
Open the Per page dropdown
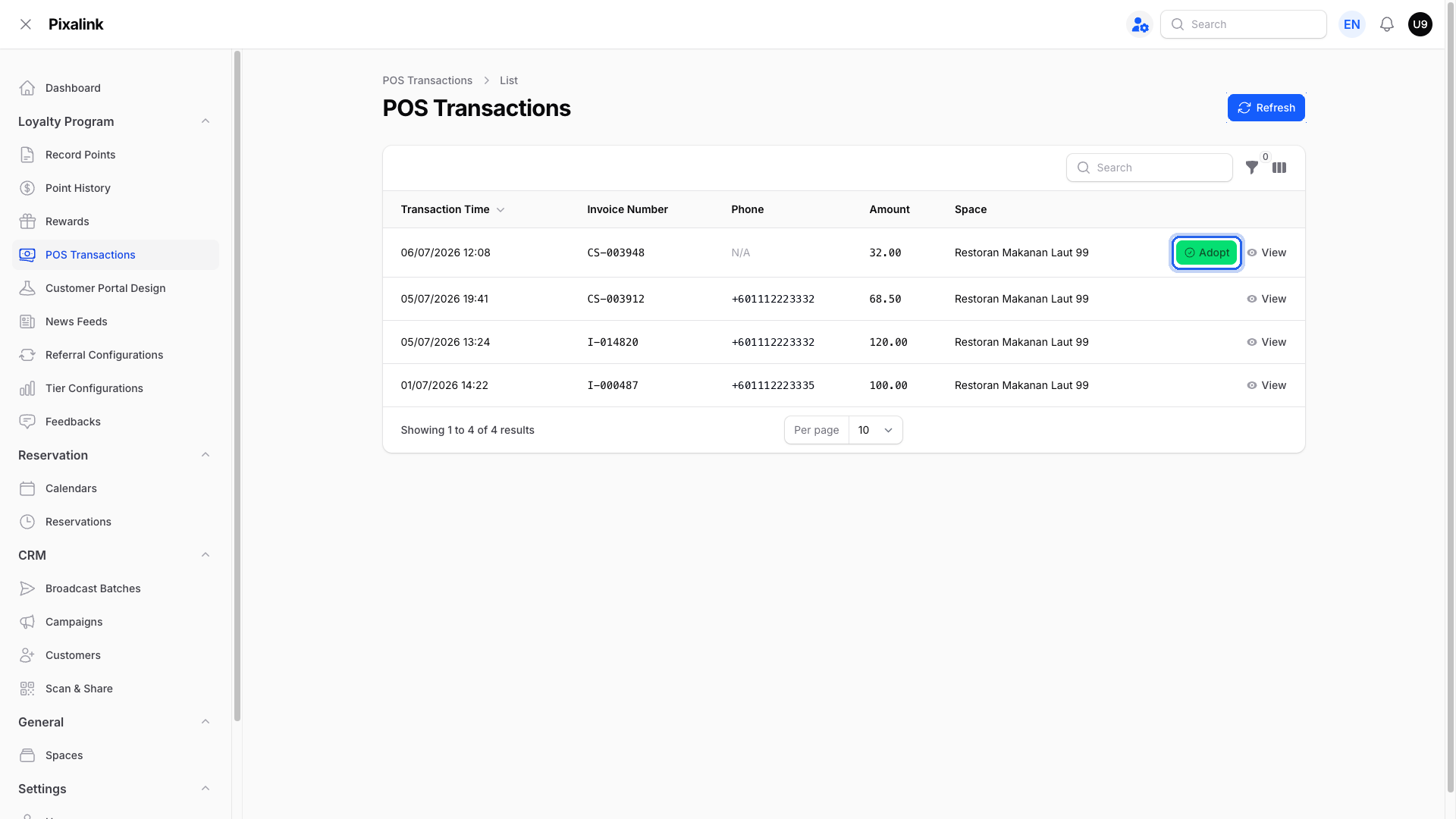[x=876, y=430]
